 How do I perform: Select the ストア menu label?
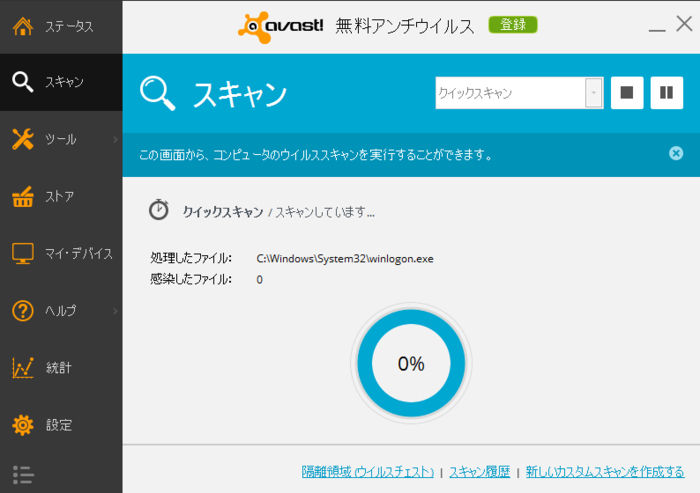(59, 196)
